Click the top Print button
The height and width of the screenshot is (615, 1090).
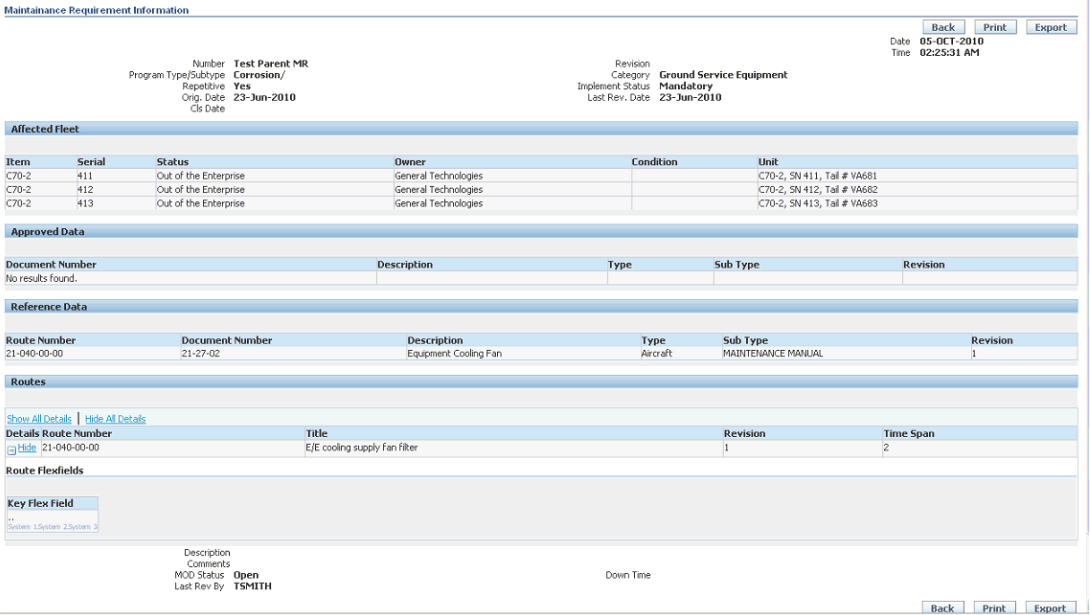tap(995, 27)
